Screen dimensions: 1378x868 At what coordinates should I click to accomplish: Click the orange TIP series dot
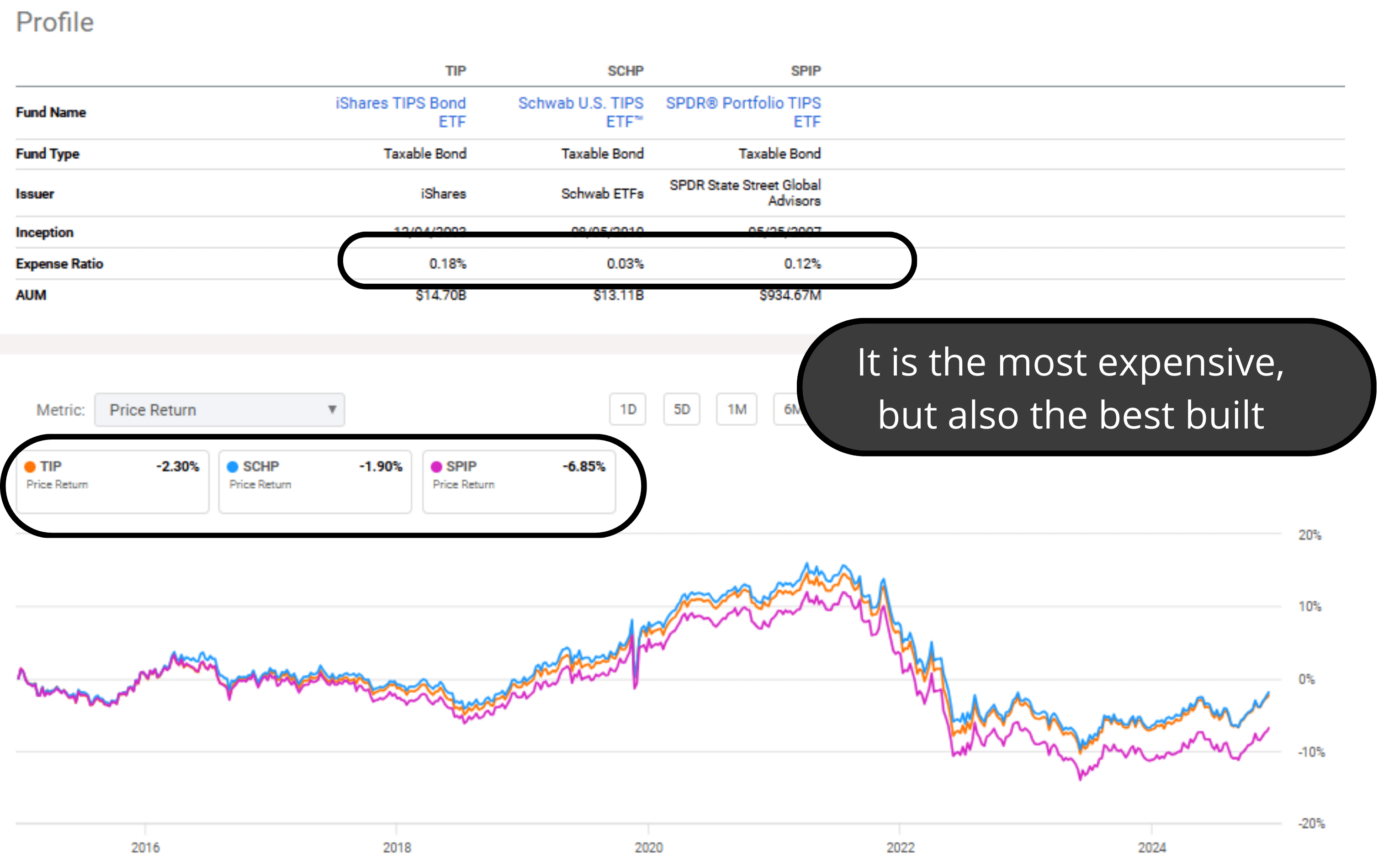point(30,467)
